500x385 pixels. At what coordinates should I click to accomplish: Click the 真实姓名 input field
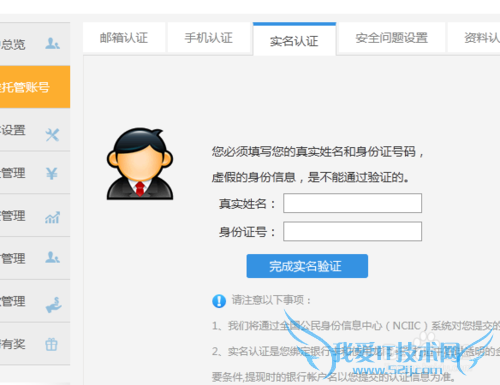352,203
